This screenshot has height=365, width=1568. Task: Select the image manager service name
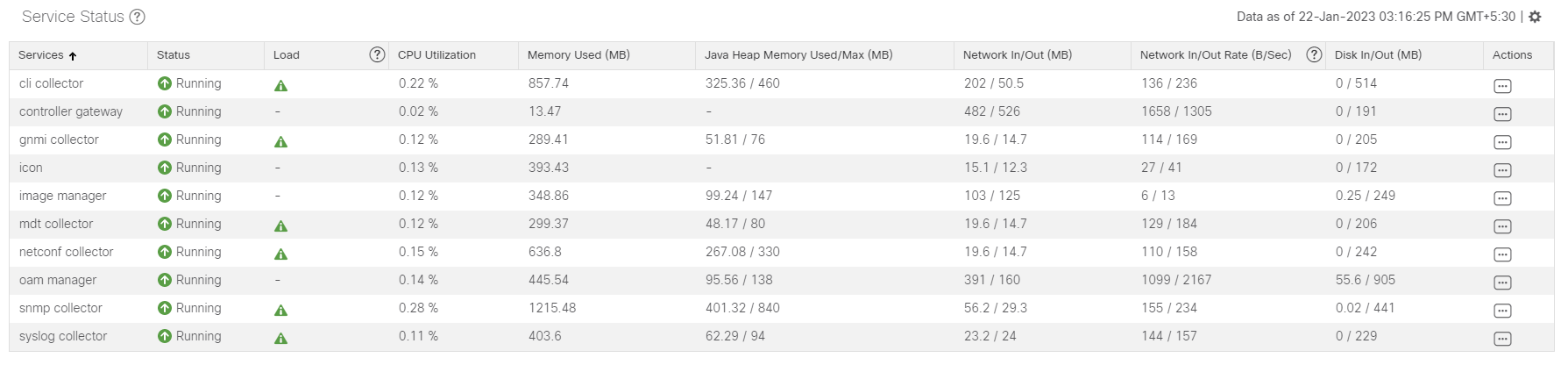(x=63, y=196)
